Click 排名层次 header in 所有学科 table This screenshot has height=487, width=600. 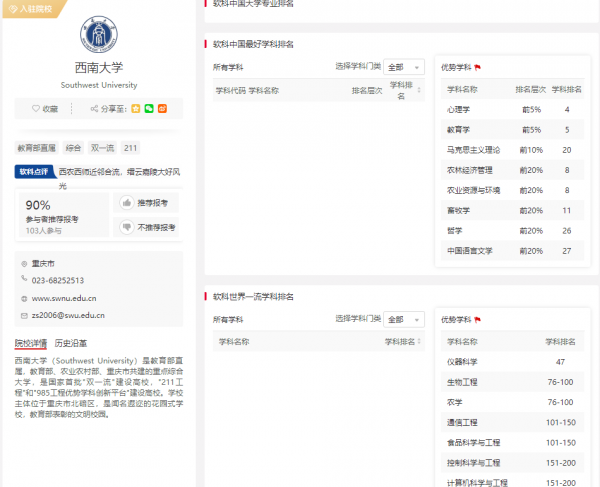[367, 91]
